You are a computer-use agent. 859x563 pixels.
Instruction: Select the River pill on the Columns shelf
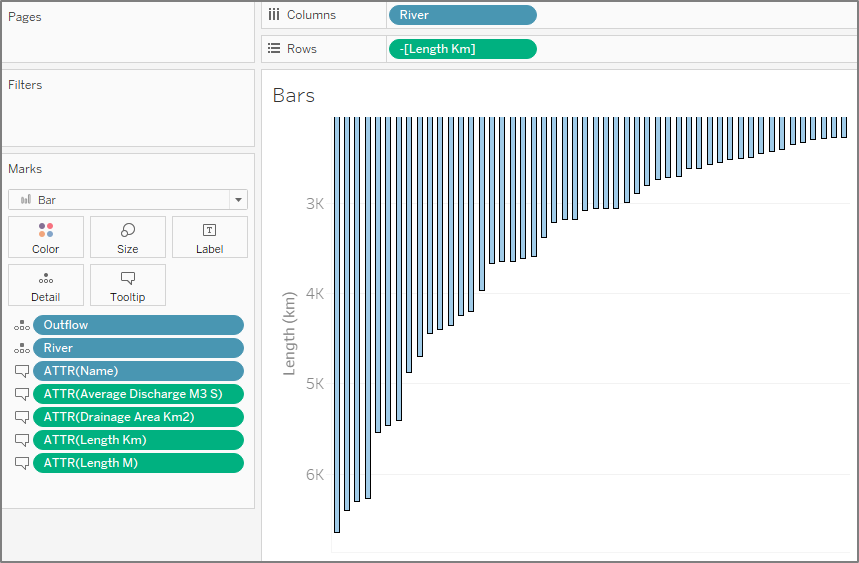(x=462, y=15)
